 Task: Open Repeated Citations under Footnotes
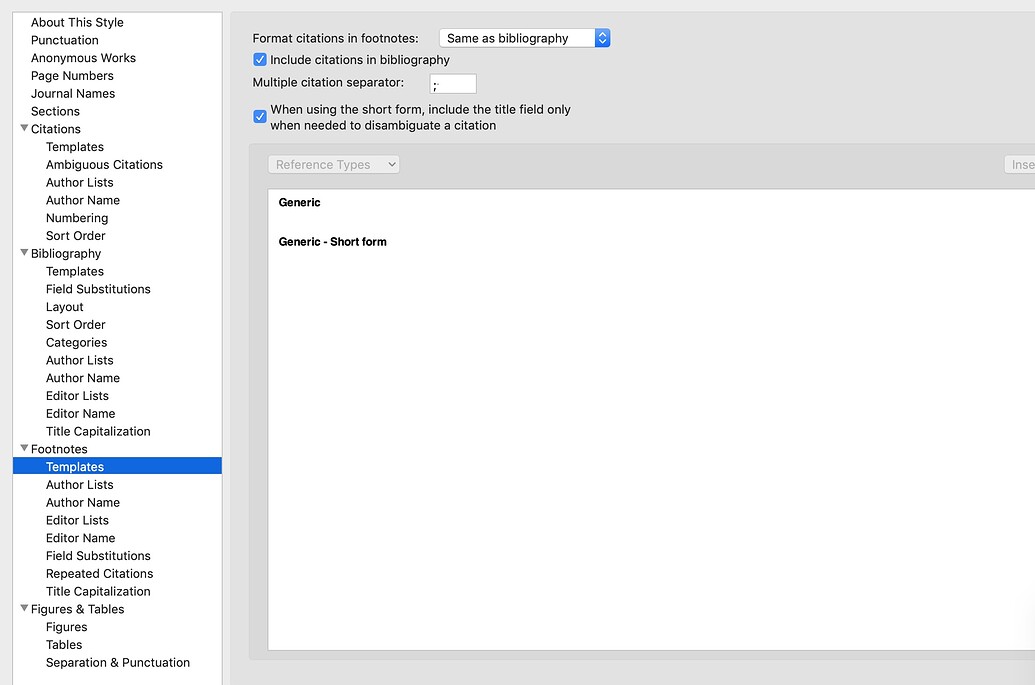[x=99, y=573]
